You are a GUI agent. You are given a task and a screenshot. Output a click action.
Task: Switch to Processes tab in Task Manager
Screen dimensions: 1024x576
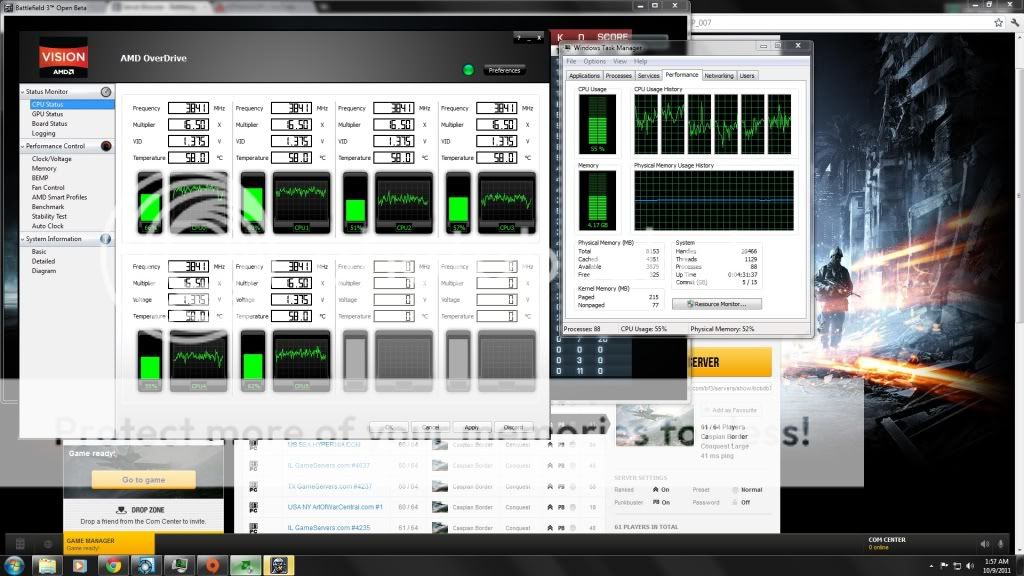pos(618,76)
